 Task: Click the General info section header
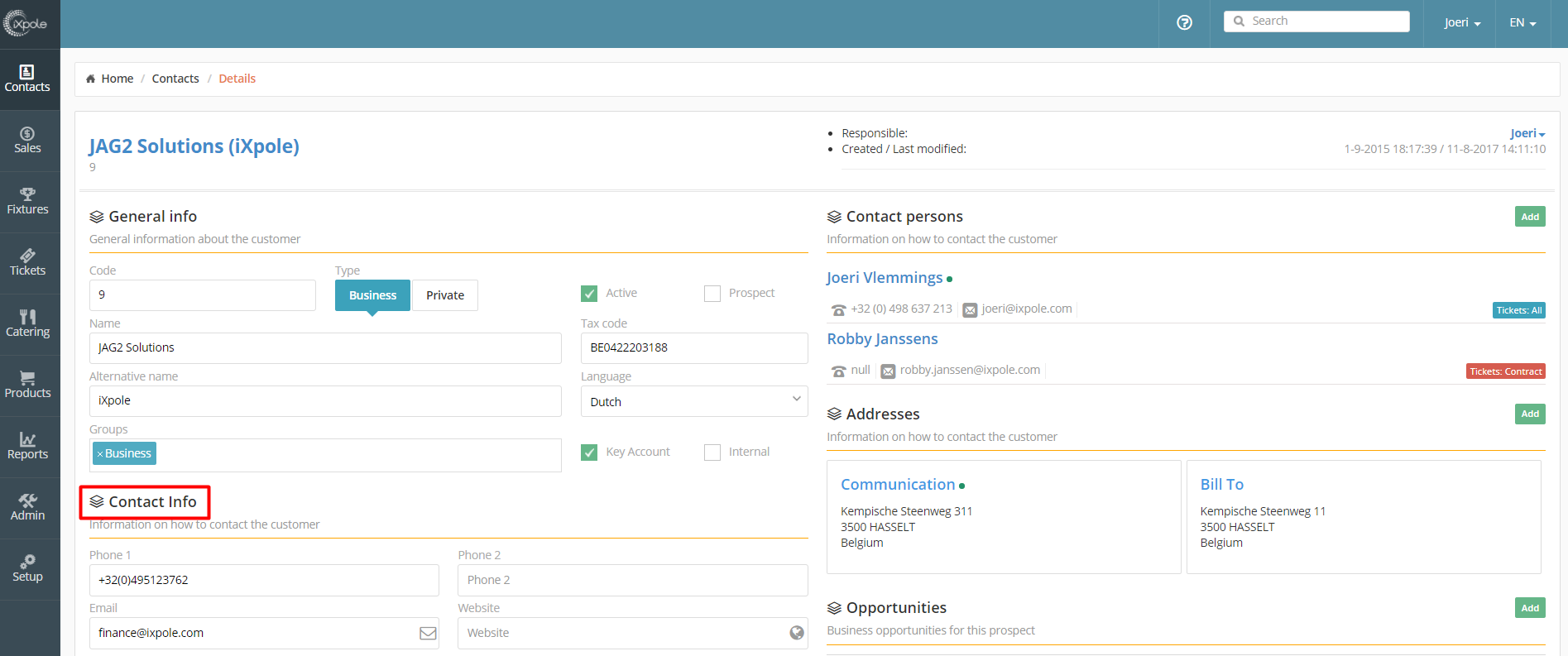143,217
